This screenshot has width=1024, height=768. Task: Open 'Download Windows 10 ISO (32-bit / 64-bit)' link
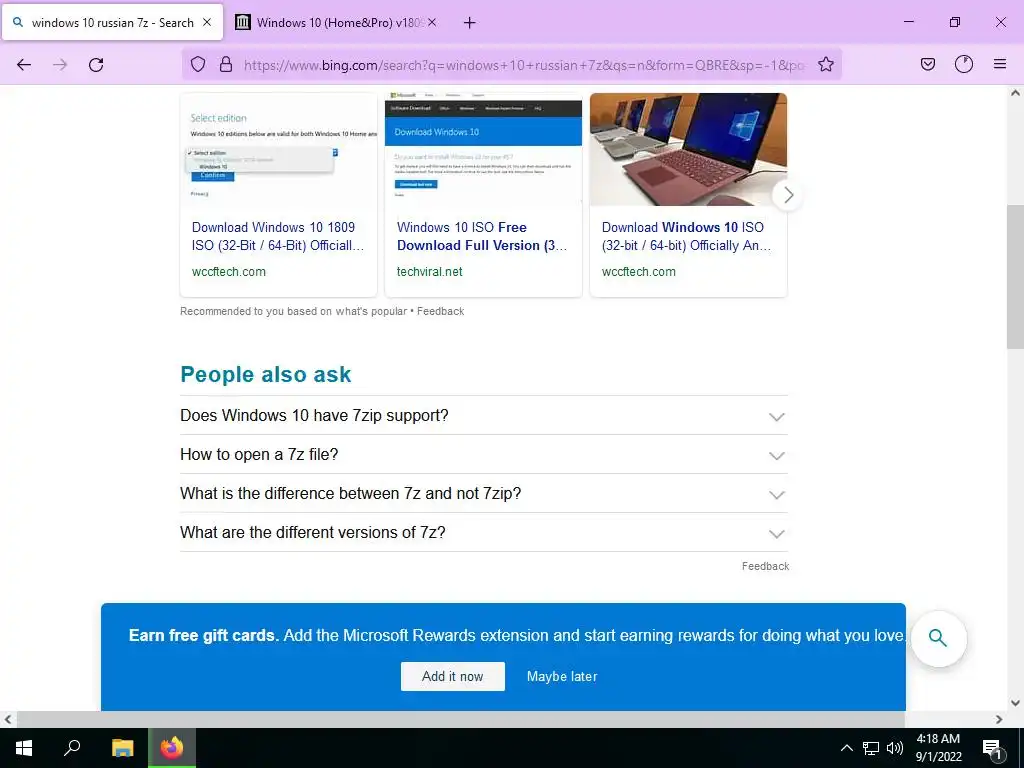point(686,236)
